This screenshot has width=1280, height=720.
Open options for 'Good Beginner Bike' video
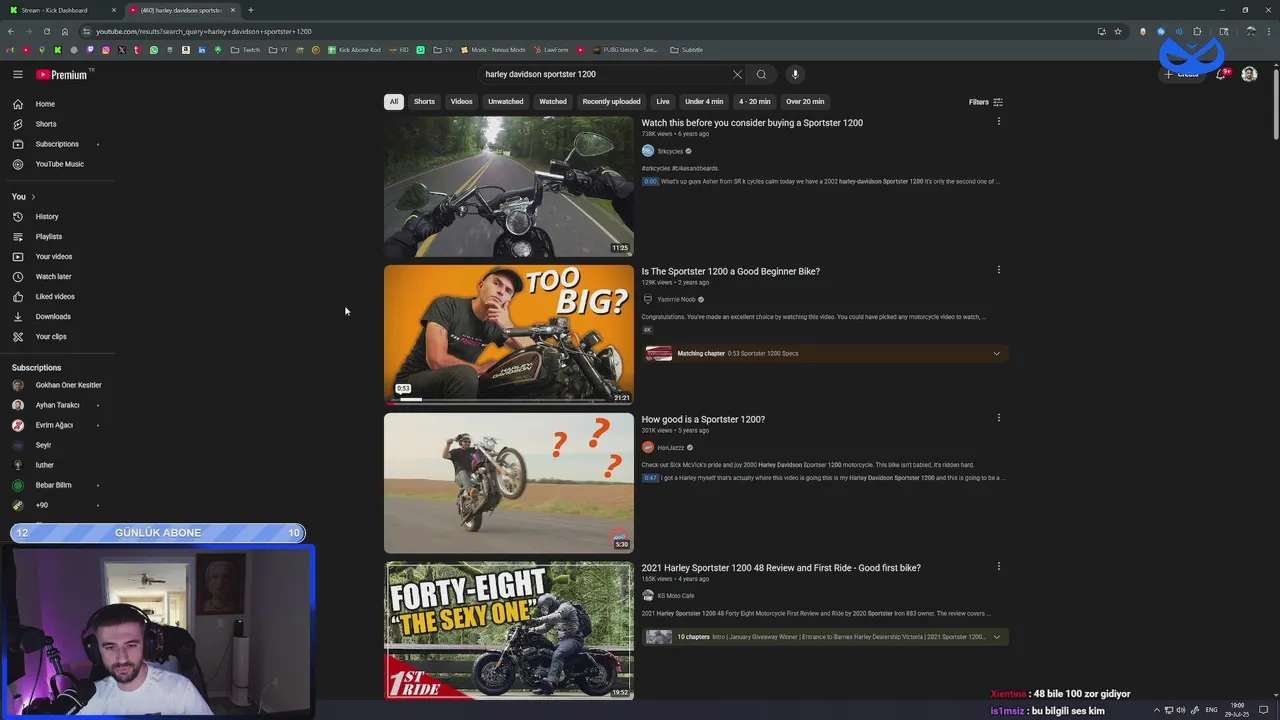pos(998,270)
